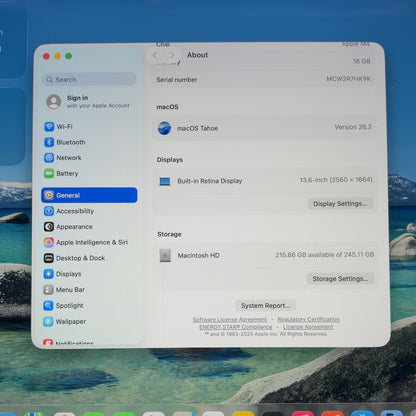Viewport: 416px width, 416px height.
Task: Select the Network globe icon
Action: (x=49, y=158)
